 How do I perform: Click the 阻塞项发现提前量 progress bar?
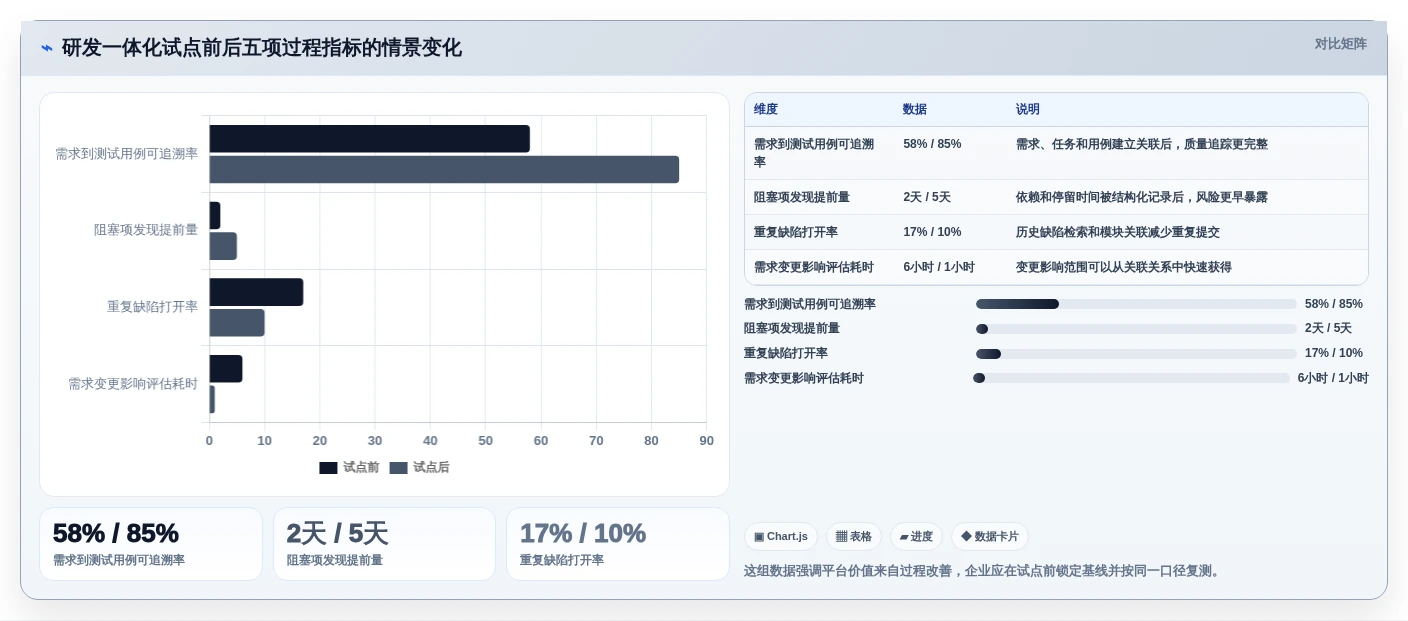(1136, 329)
